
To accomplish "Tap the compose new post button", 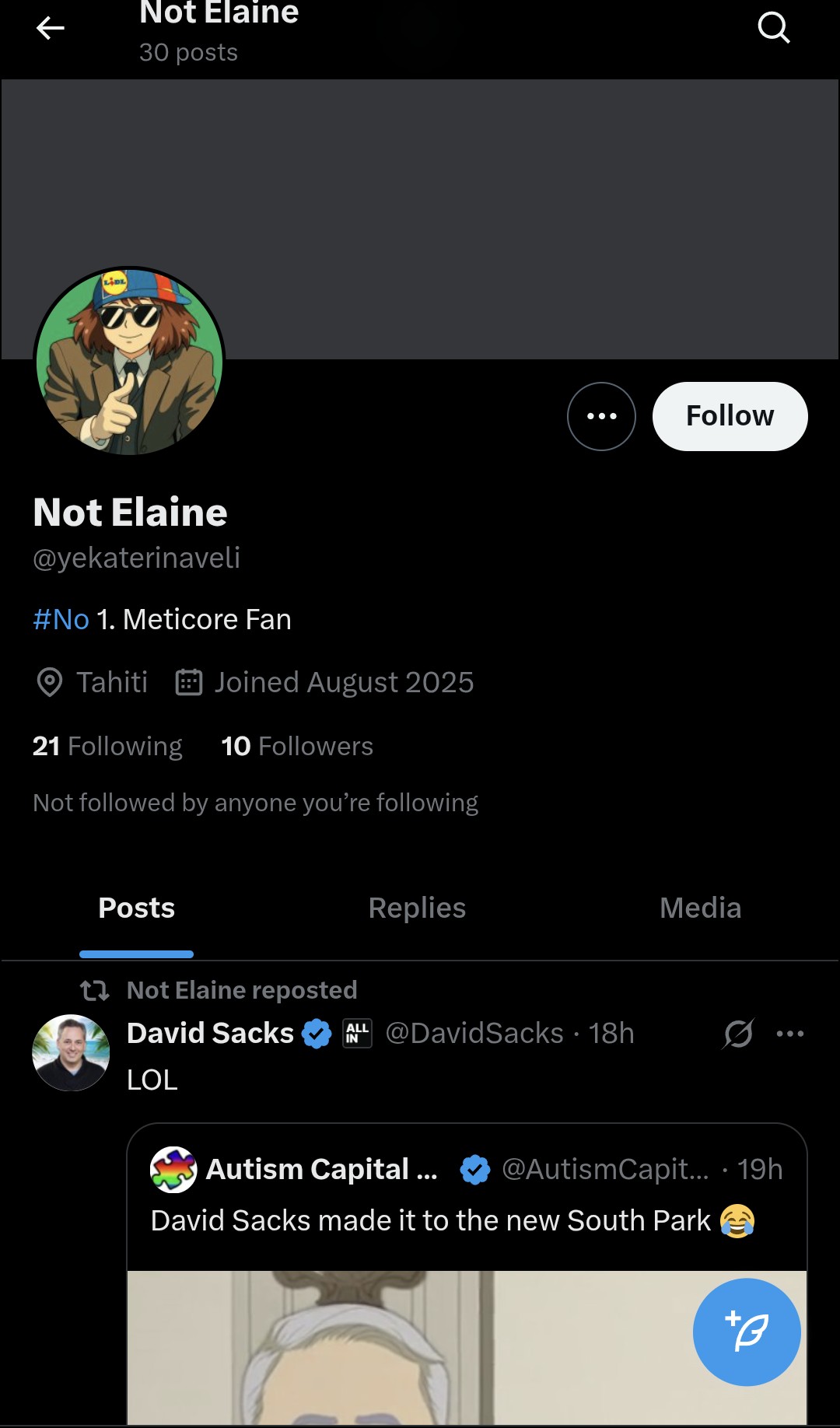I will (x=747, y=1332).
